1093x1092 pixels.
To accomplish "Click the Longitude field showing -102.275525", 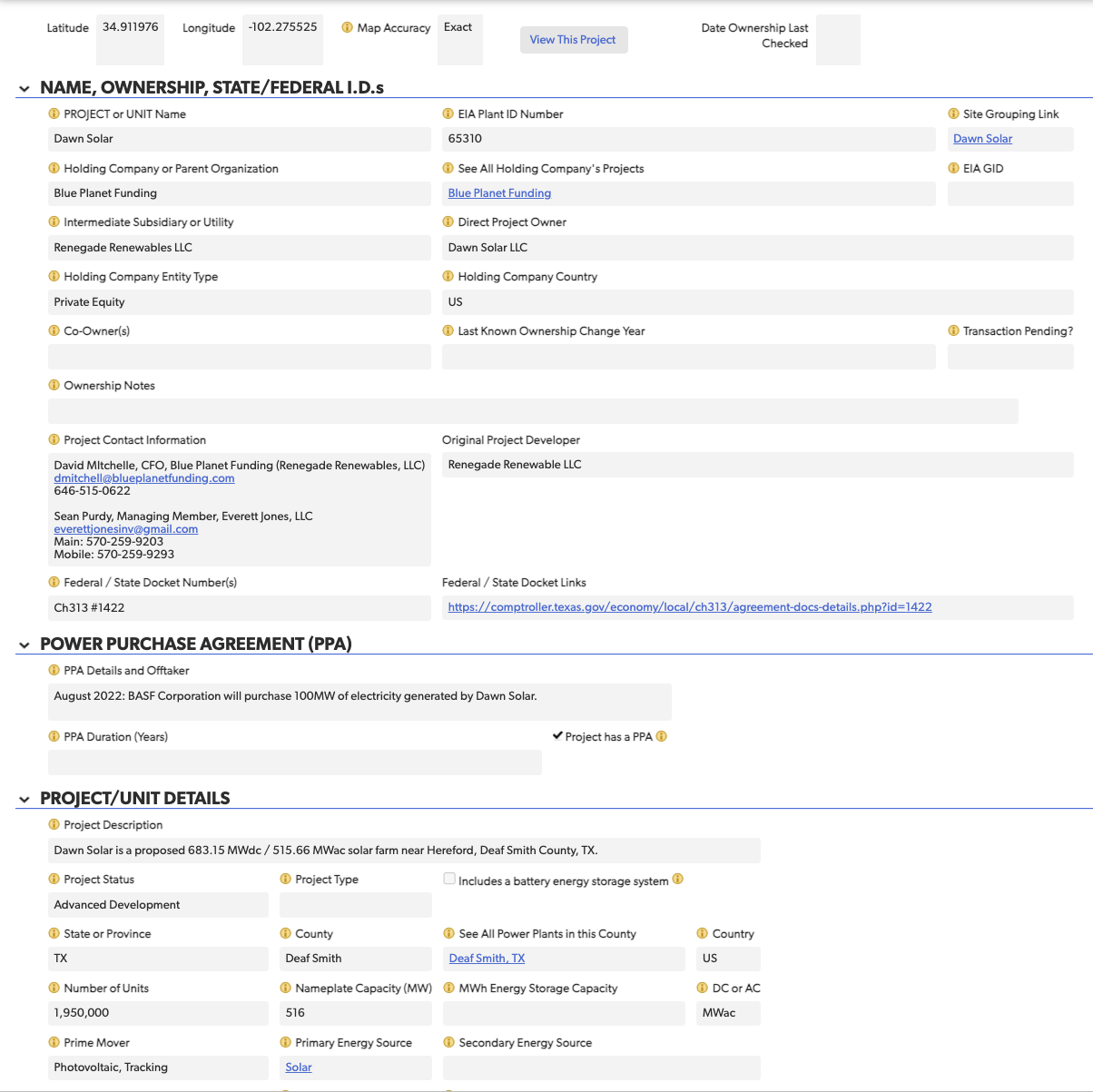I will tap(283, 40).
